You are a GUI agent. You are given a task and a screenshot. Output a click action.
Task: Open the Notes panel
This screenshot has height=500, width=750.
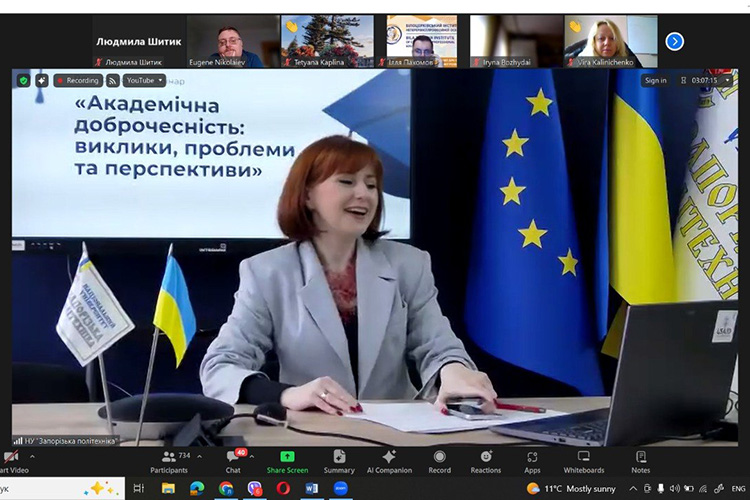pyautogui.click(x=640, y=461)
